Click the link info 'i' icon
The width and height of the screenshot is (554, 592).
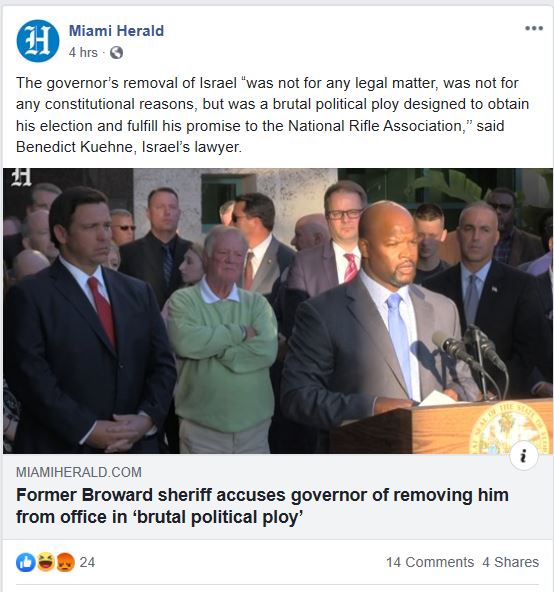click(x=523, y=456)
